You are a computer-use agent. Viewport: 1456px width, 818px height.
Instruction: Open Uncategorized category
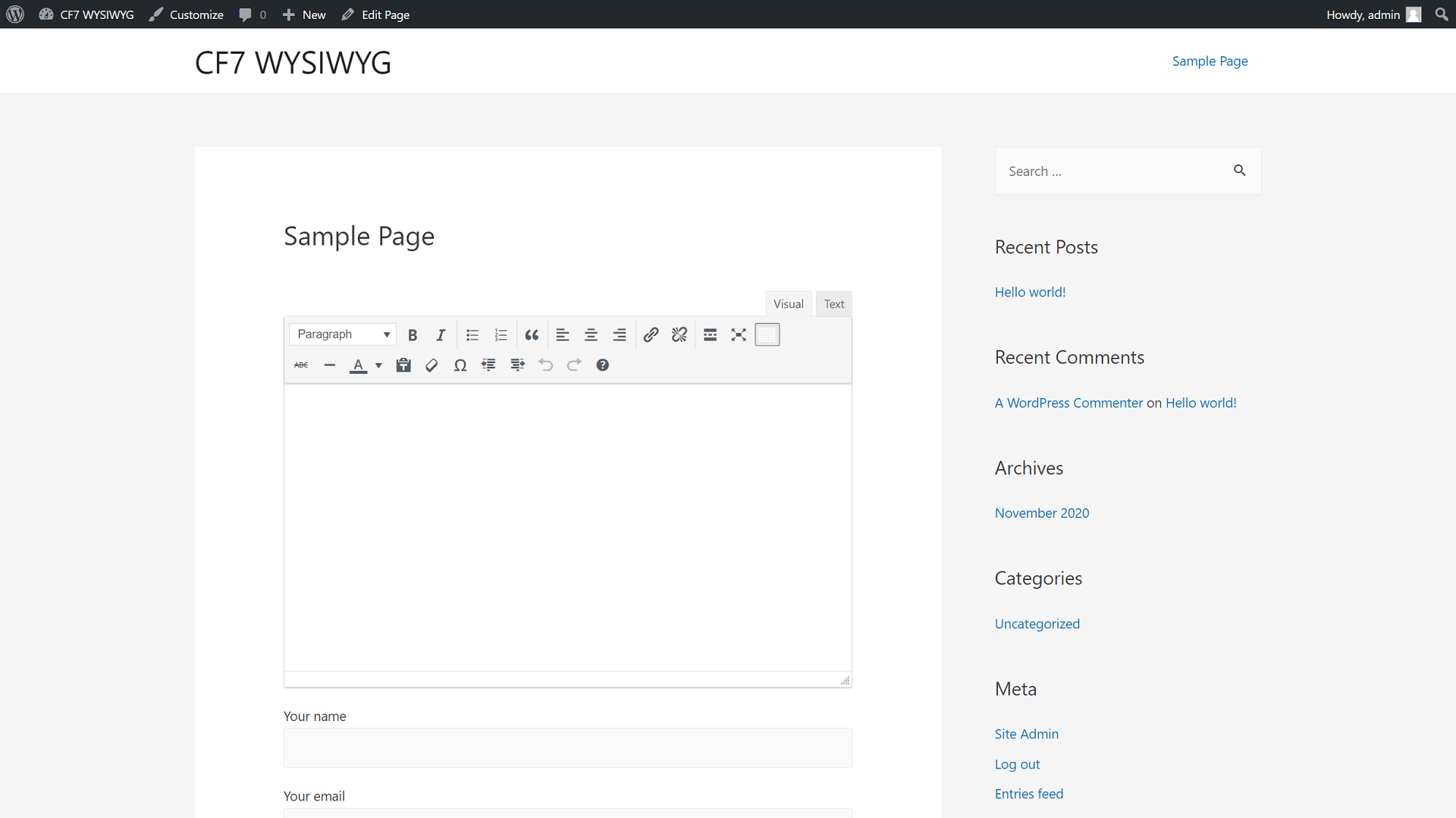tap(1037, 624)
